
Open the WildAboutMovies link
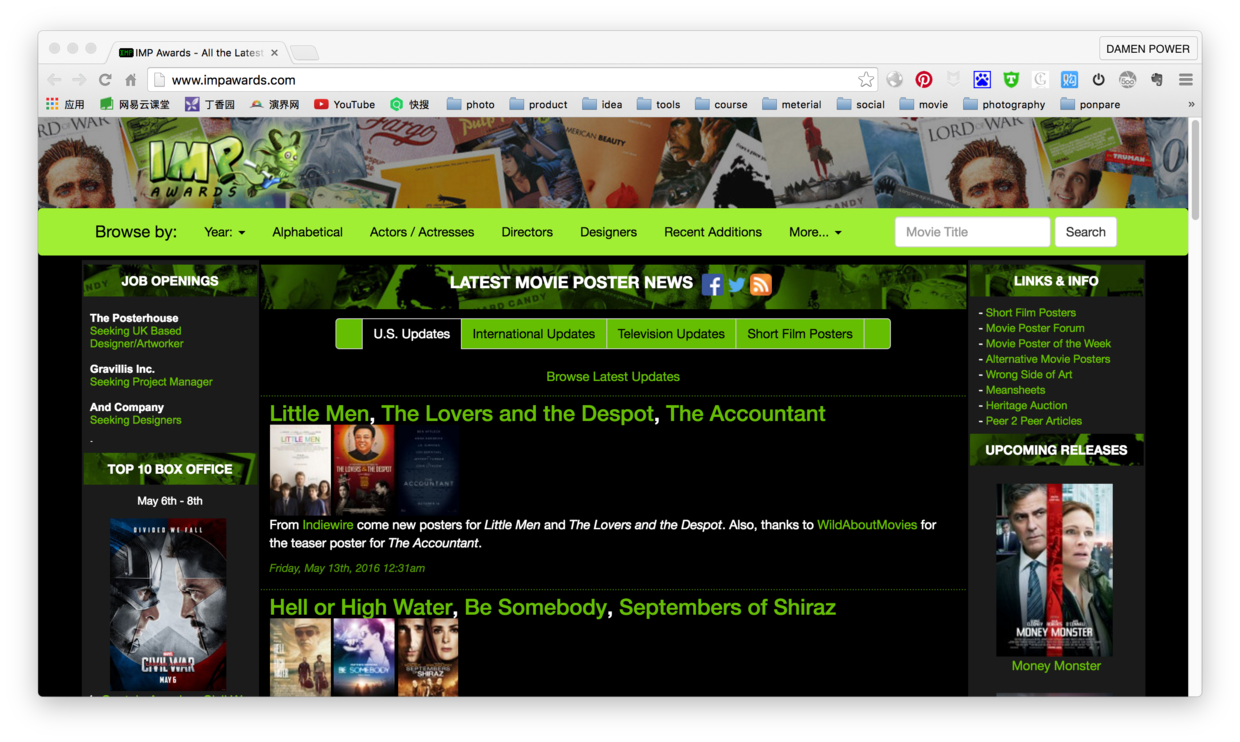click(x=867, y=525)
